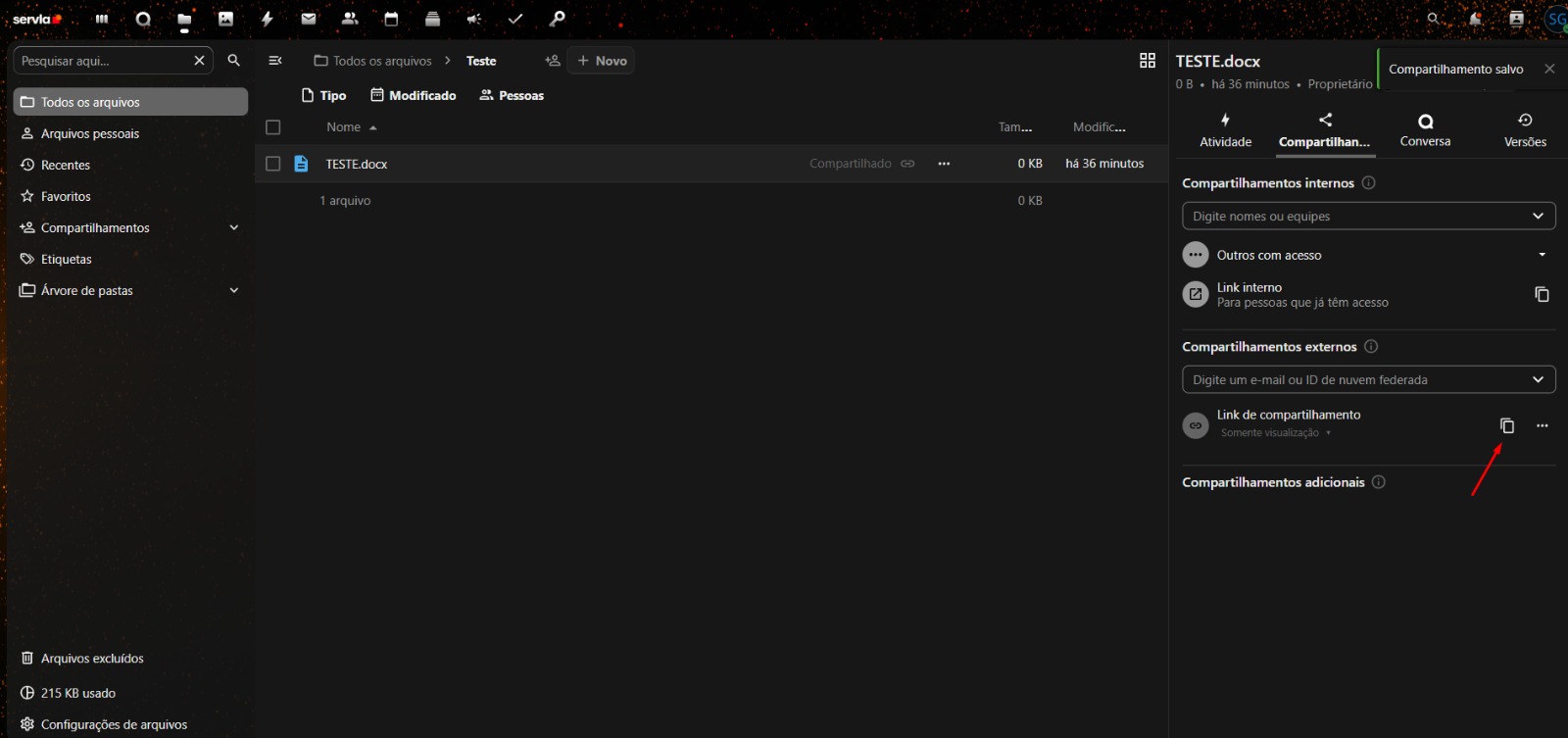Collapse the navigation sidebar toggle
The width and height of the screenshot is (1568, 738).
275,61
